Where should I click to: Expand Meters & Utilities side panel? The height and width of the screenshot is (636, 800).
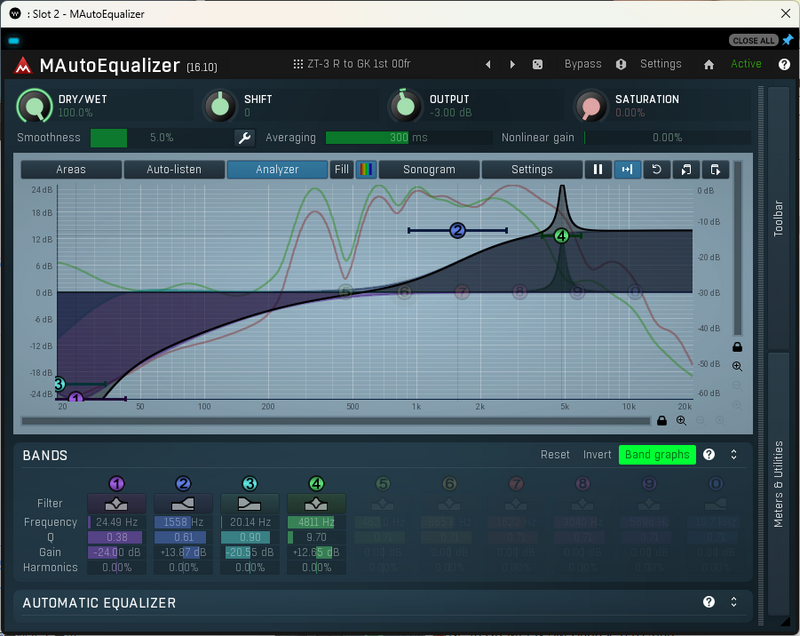(778, 484)
